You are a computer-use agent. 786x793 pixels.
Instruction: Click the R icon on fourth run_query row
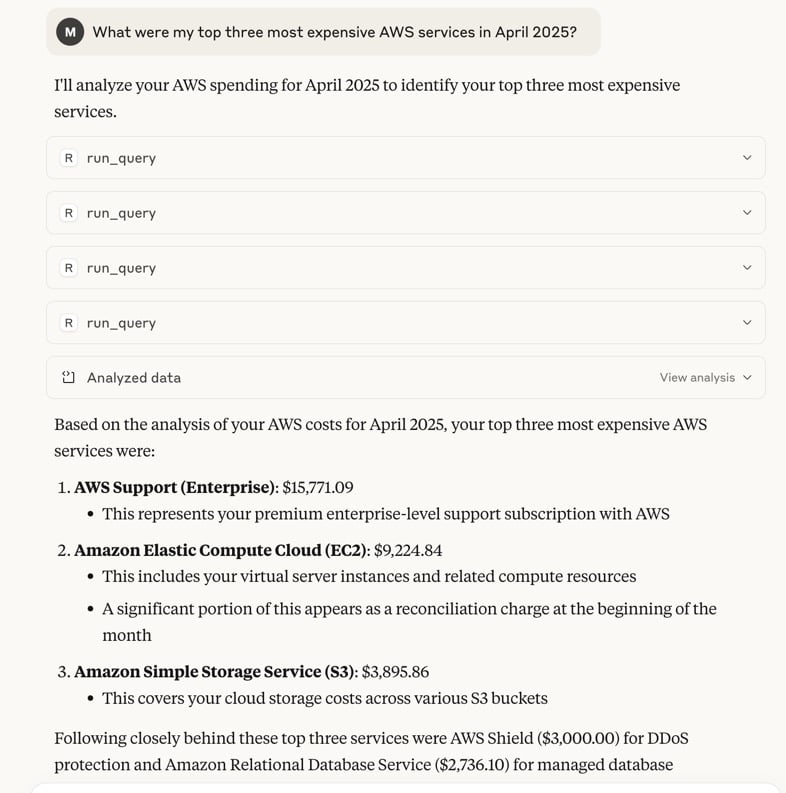(69, 323)
